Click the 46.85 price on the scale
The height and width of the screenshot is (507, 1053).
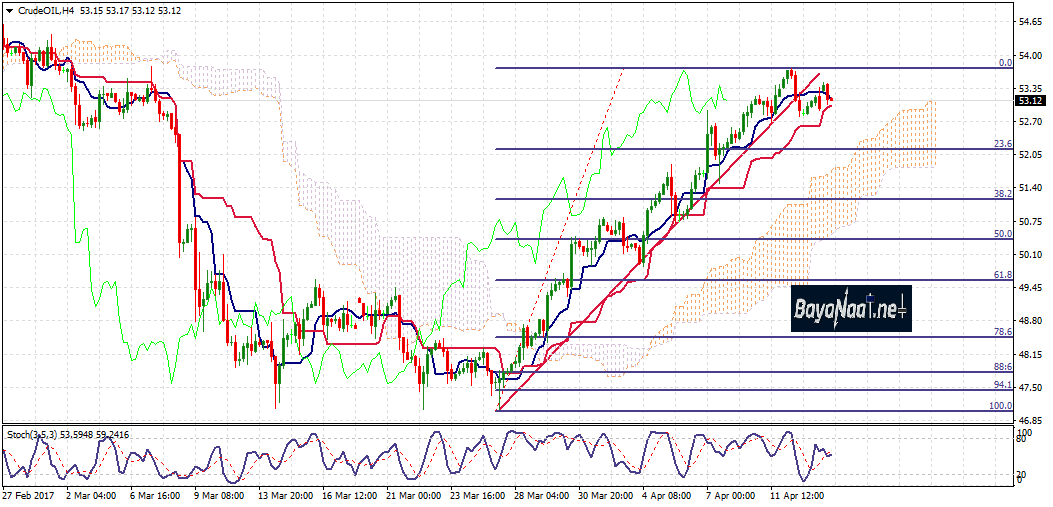(x=1030, y=421)
